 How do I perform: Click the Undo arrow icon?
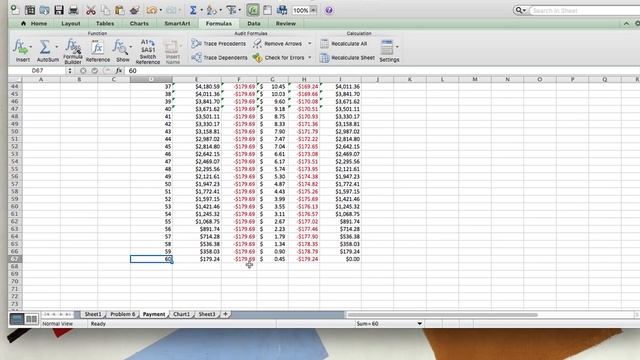point(151,10)
